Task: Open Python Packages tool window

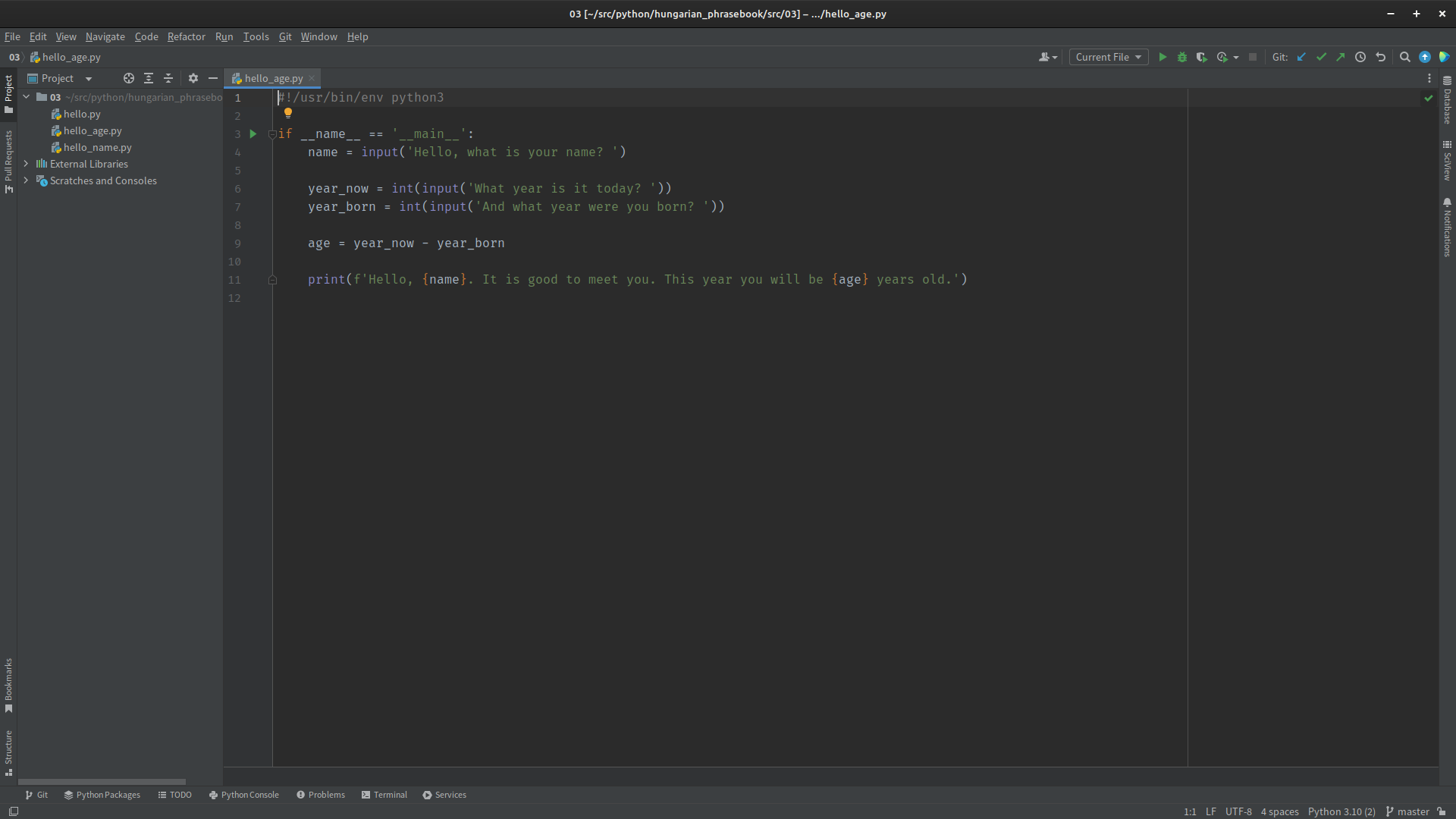Action: (x=102, y=795)
